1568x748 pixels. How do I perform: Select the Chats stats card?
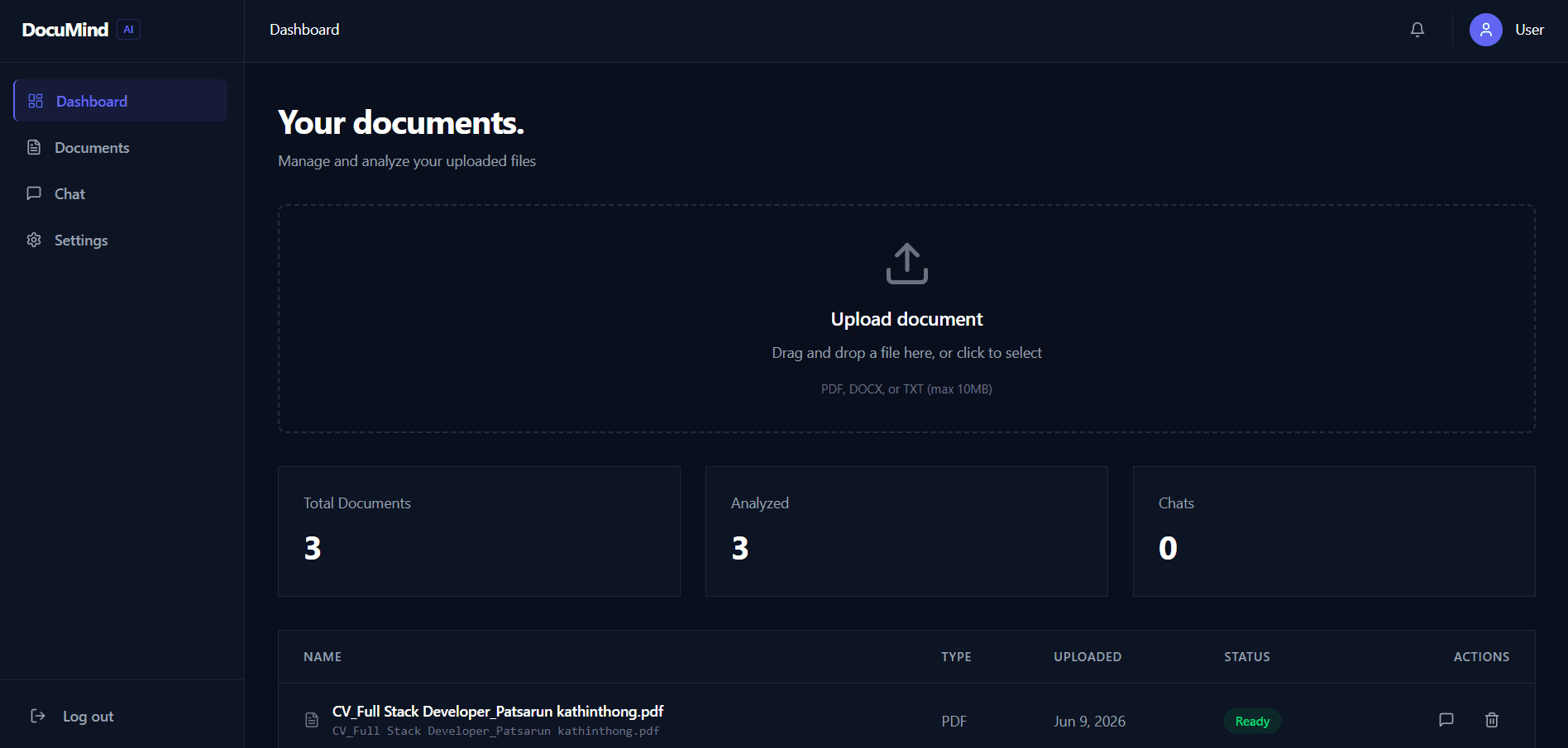[x=1334, y=531]
